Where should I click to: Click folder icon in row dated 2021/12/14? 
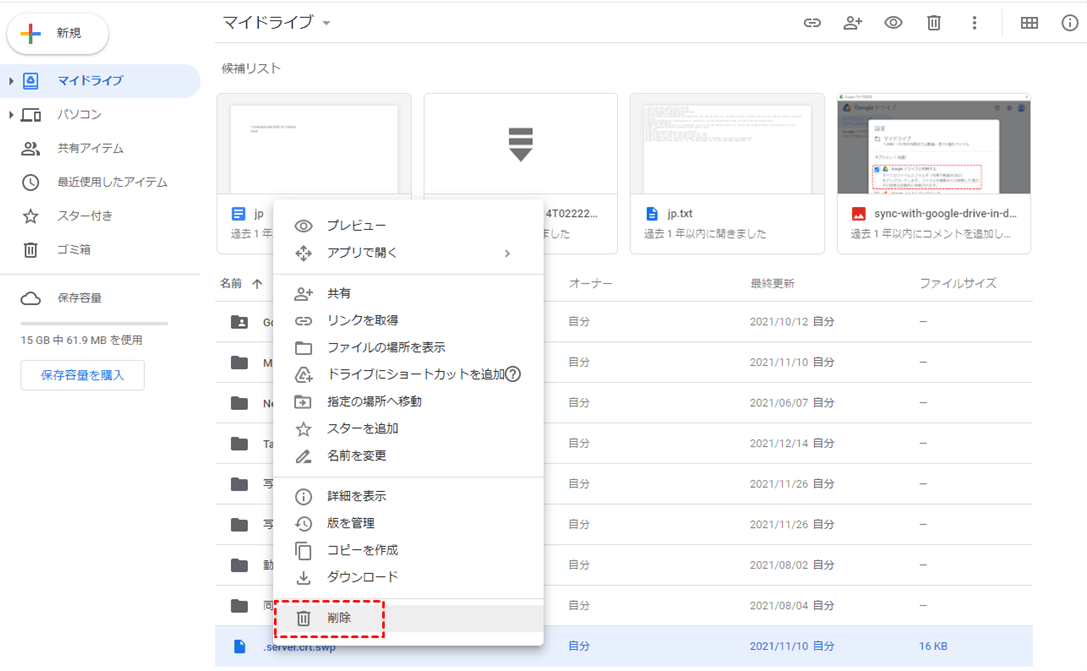click(x=239, y=443)
